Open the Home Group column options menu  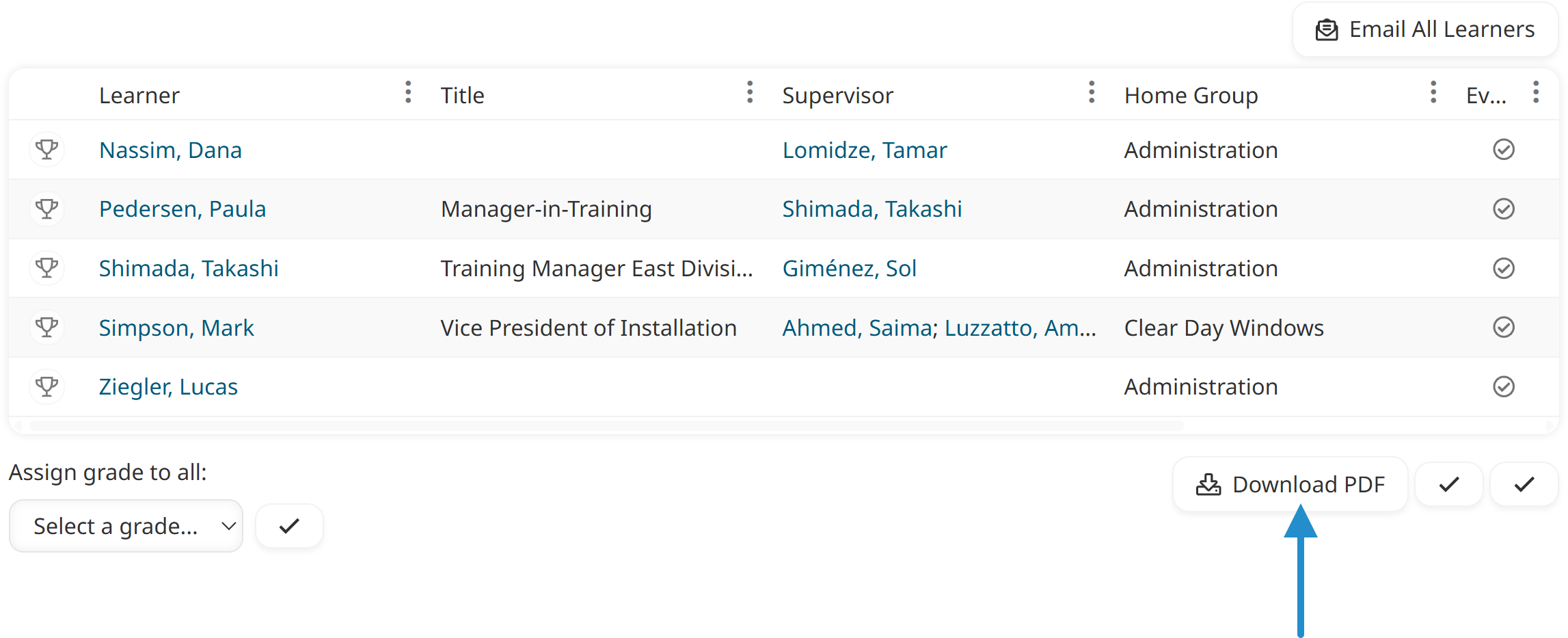(x=1433, y=92)
